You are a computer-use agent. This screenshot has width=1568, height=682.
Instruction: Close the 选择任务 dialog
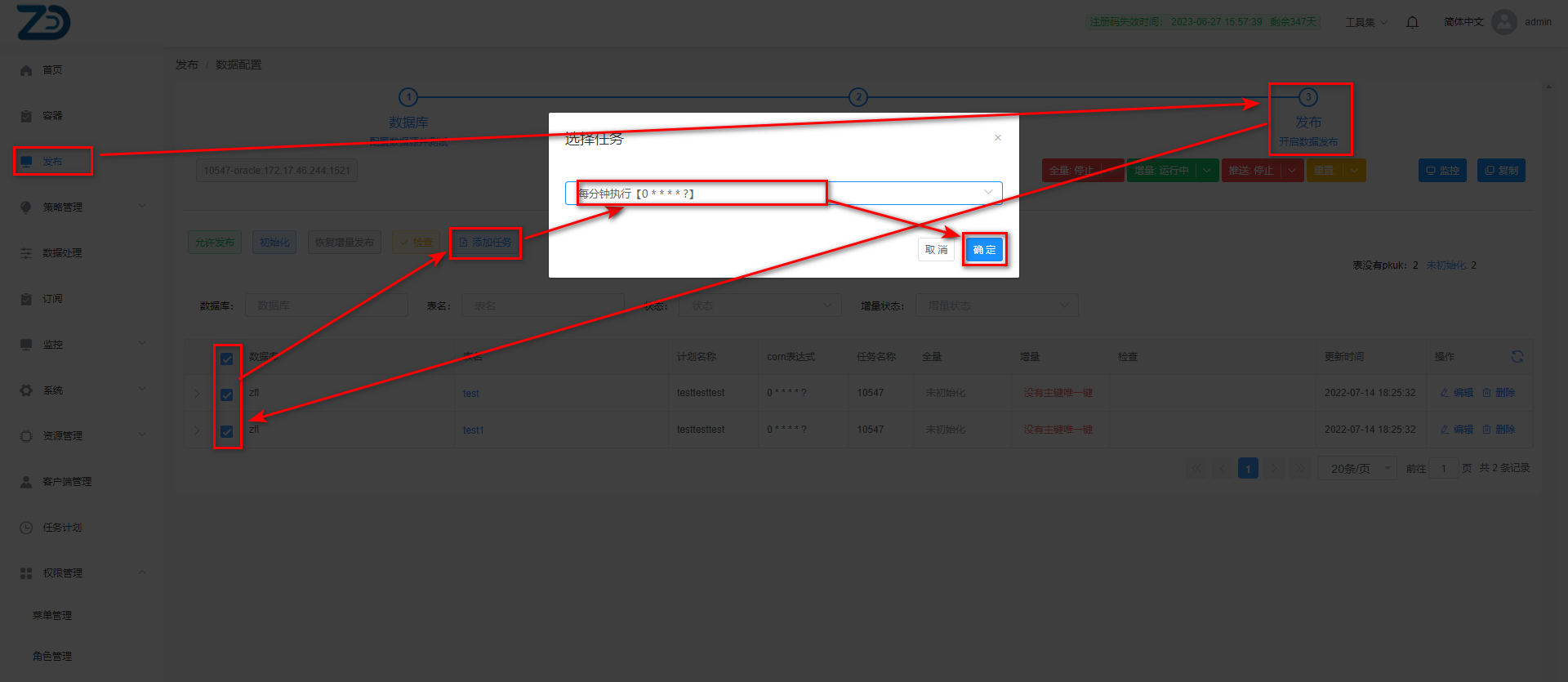pos(997,138)
